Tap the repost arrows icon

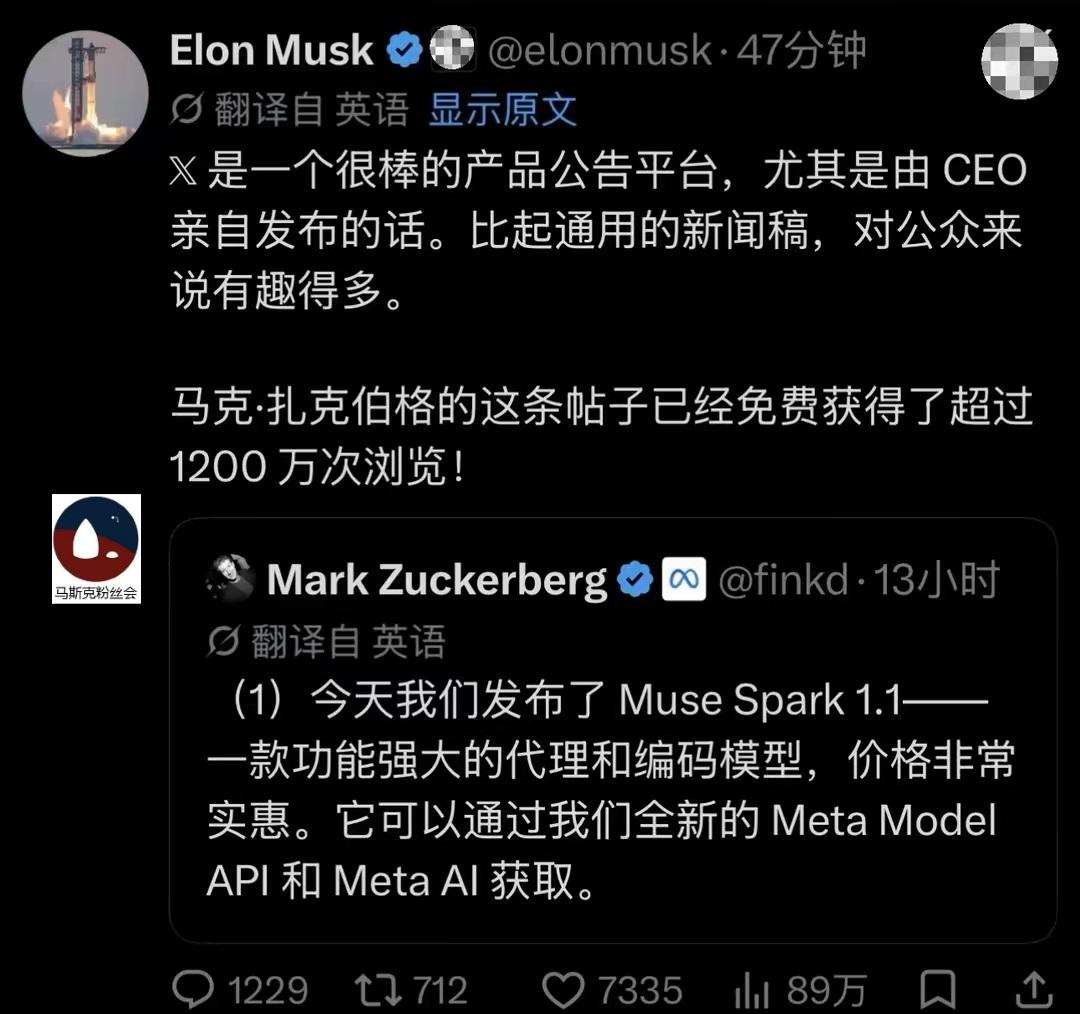[x=377, y=990]
